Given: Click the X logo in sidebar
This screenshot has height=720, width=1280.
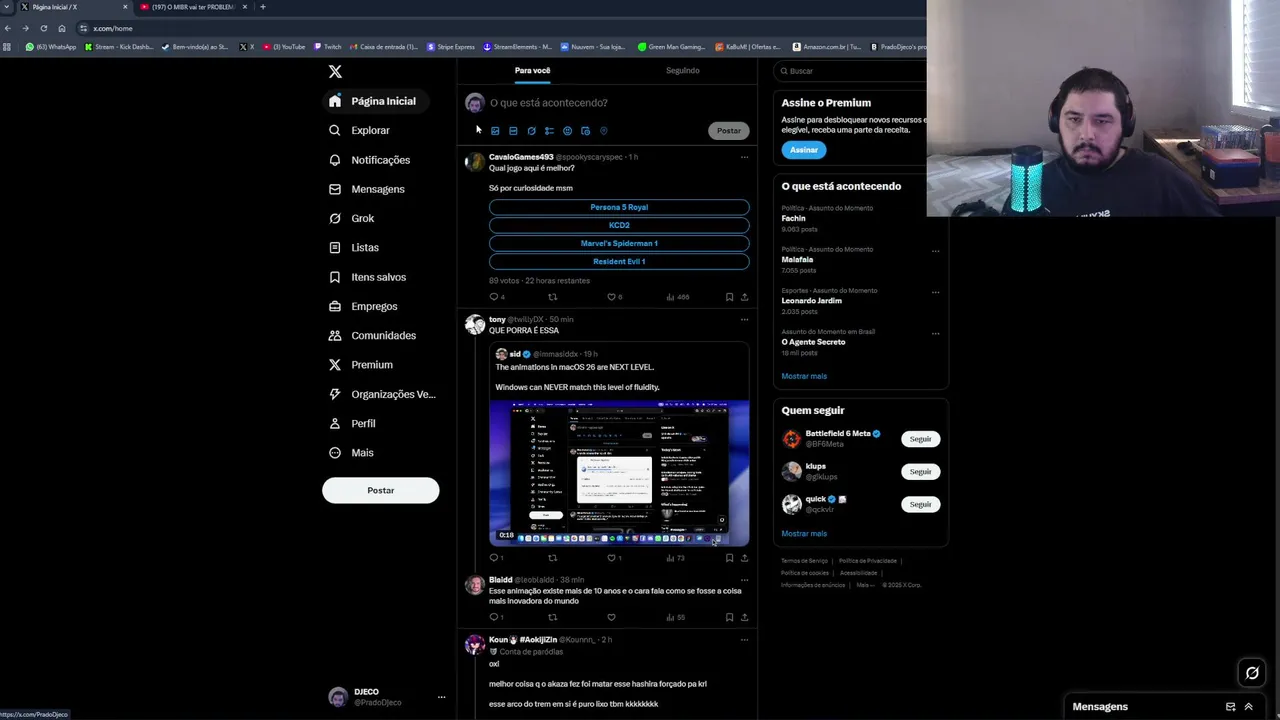Looking at the screenshot, I should coord(335,71).
